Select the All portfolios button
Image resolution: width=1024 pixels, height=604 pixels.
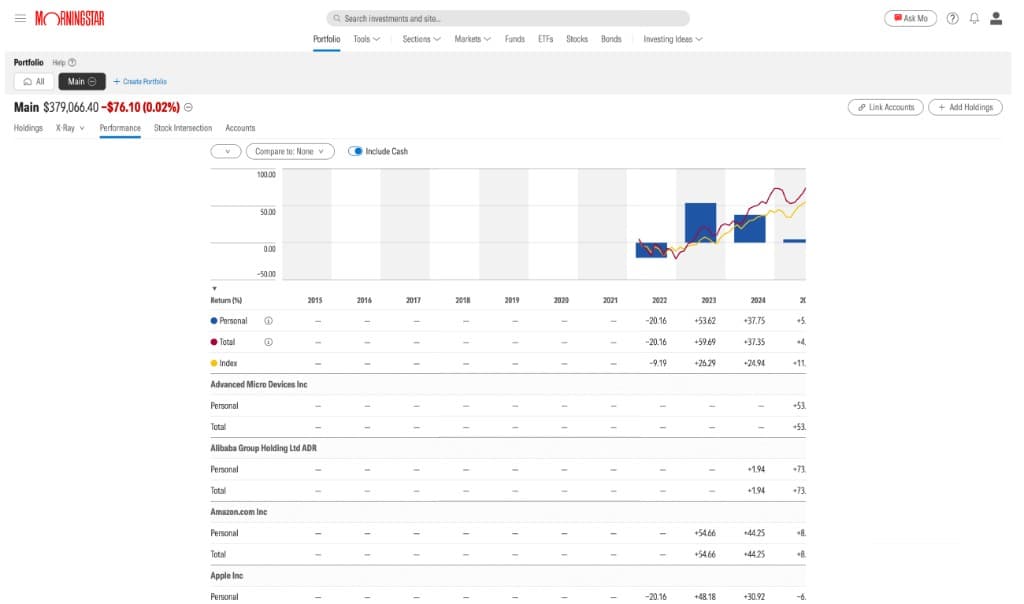(34, 82)
